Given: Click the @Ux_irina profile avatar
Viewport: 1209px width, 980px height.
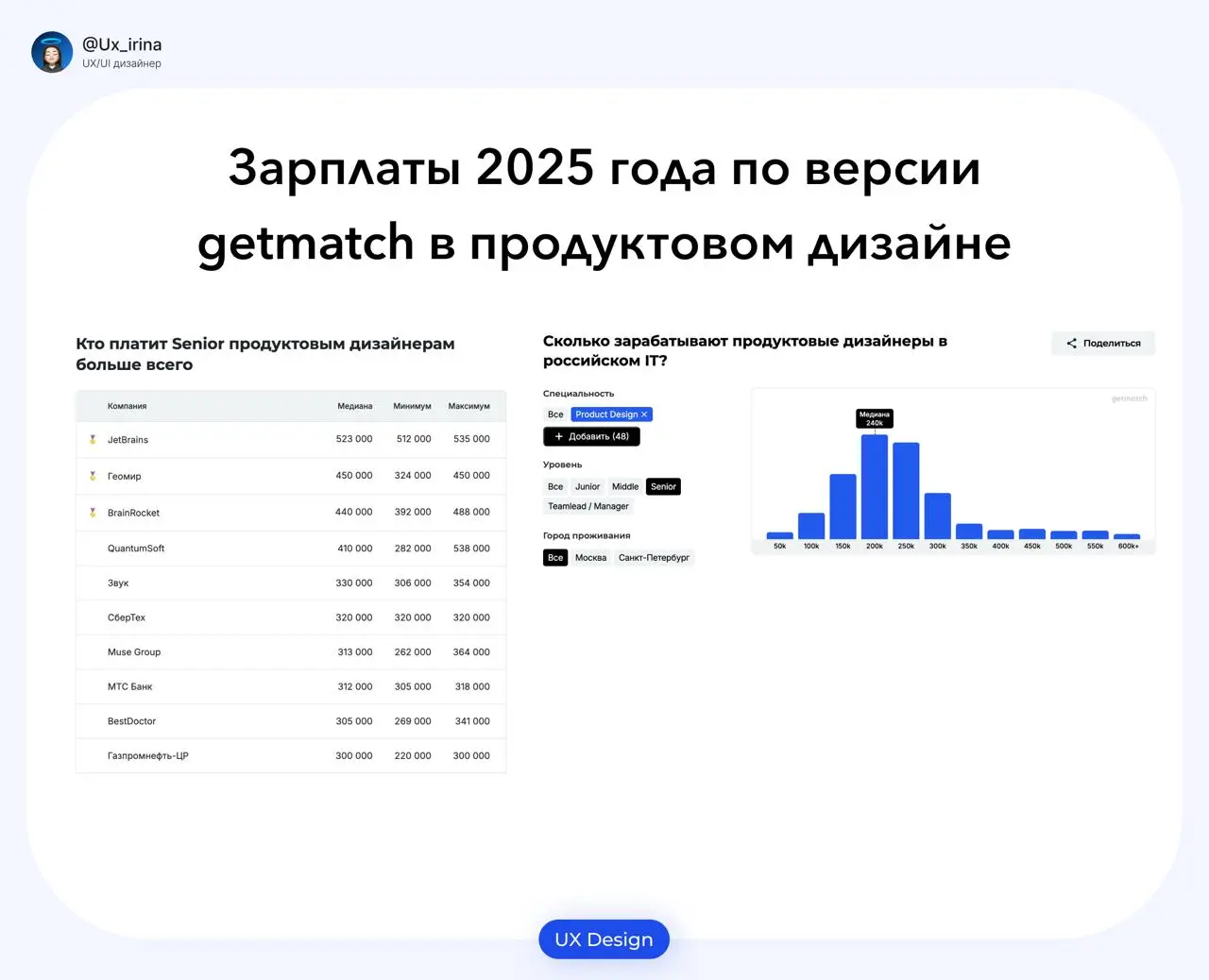Looking at the screenshot, I should click(x=52, y=52).
